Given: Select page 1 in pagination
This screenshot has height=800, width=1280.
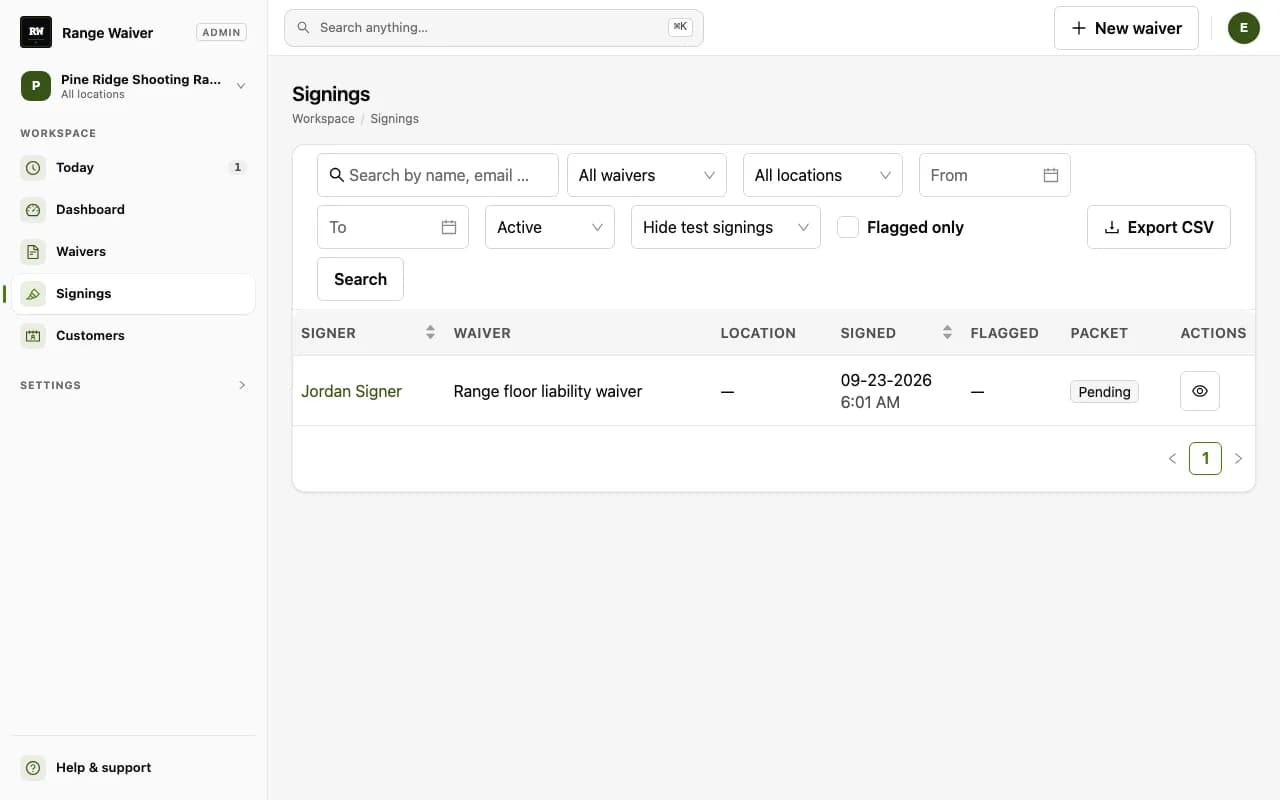Looking at the screenshot, I should point(1205,459).
